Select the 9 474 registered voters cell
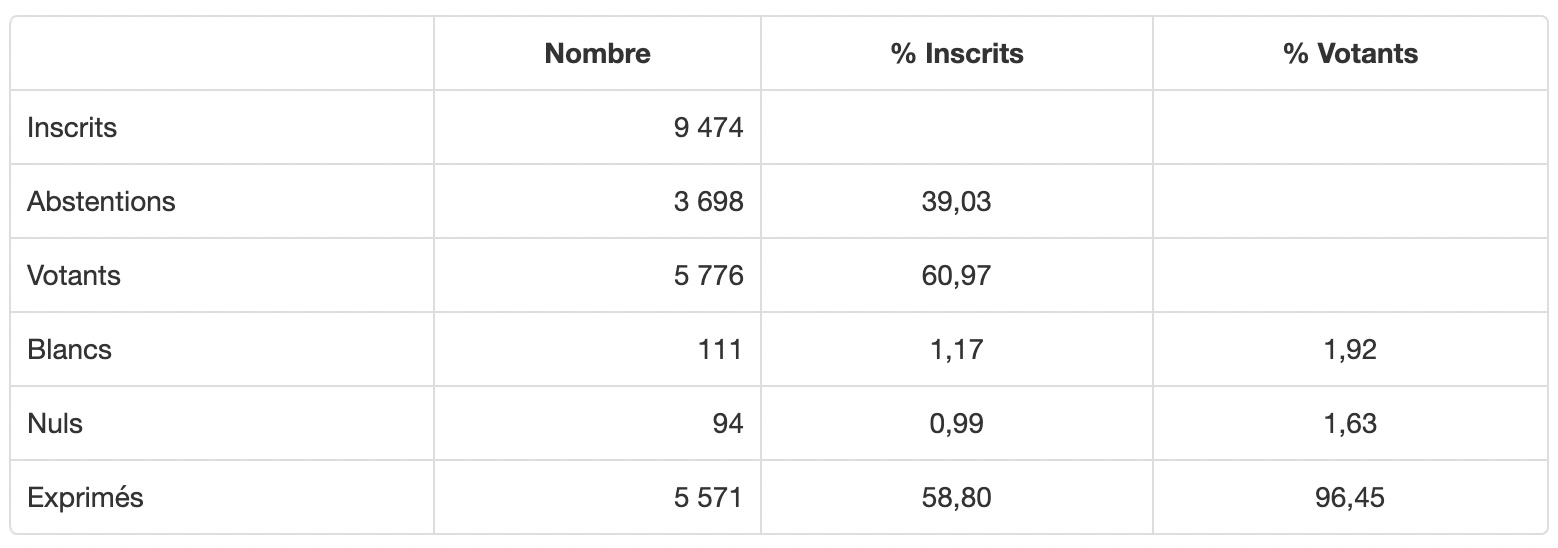1558x548 pixels. tap(708, 128)
